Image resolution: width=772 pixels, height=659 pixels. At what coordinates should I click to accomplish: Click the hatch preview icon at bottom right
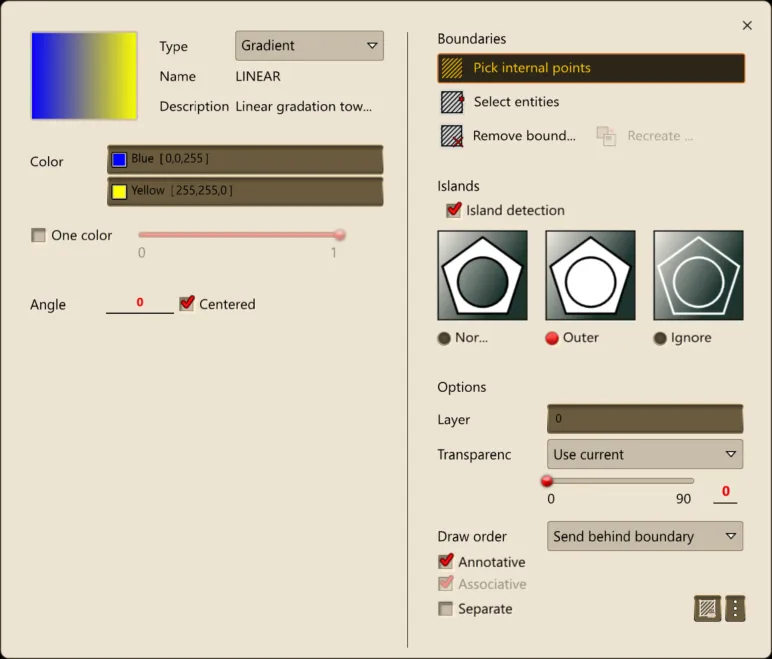point(708,607)
